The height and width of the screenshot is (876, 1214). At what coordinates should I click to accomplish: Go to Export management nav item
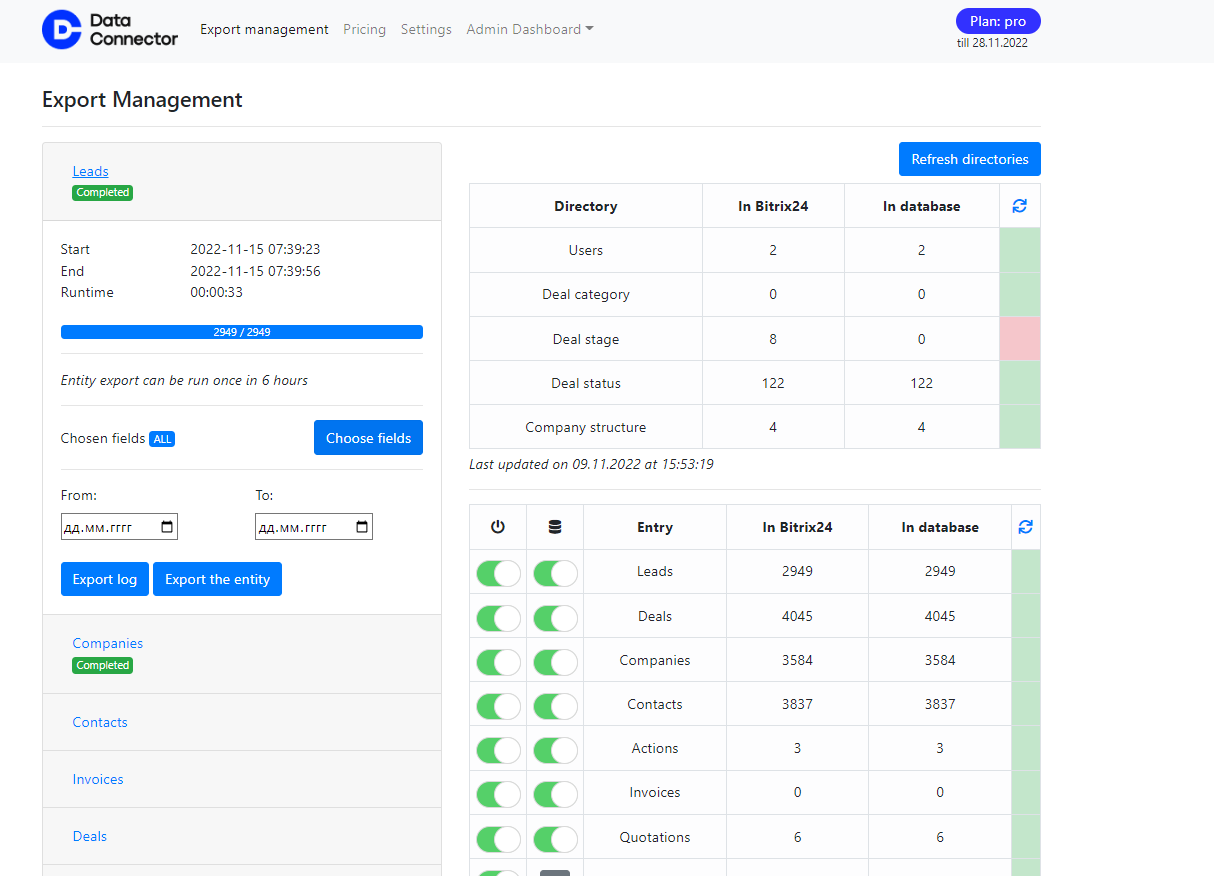point(264,29)
